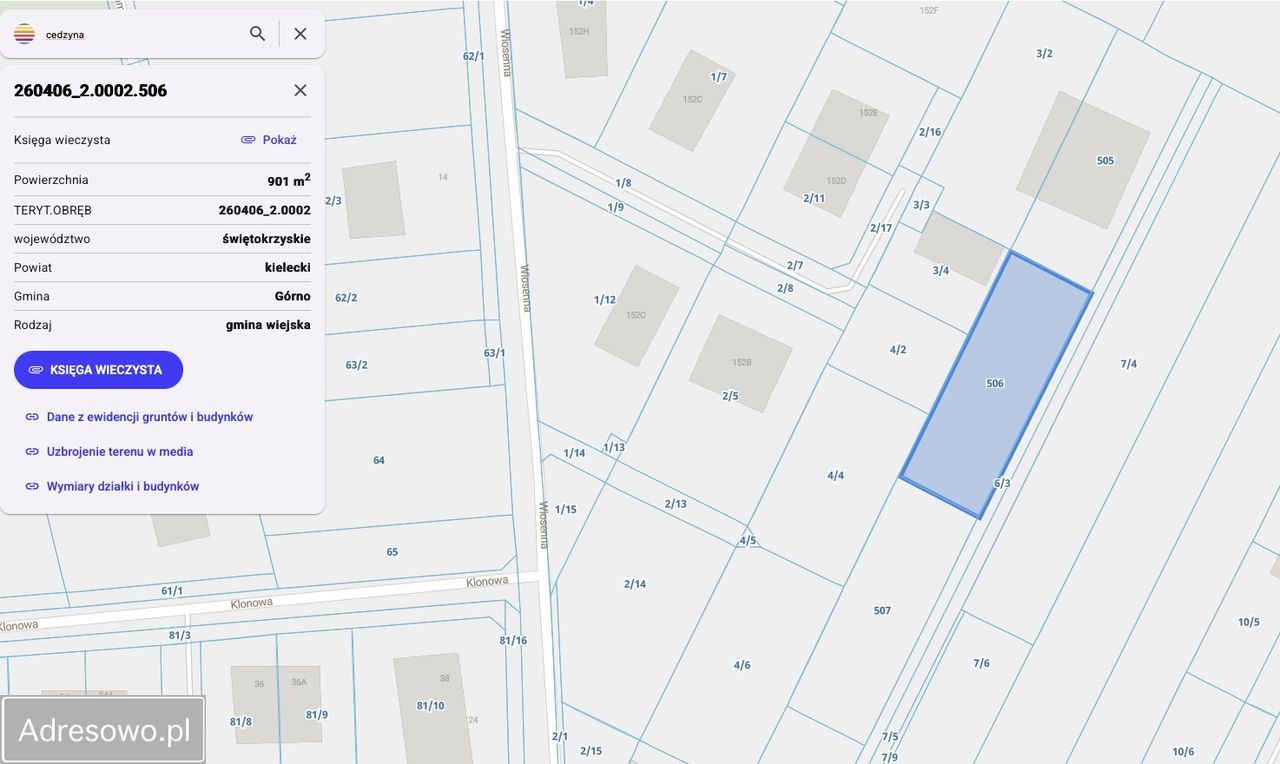Viewport: 1280px width, 764px height.
Task: Click parcel label 4/4 on the map
Action: click(836, 476)
